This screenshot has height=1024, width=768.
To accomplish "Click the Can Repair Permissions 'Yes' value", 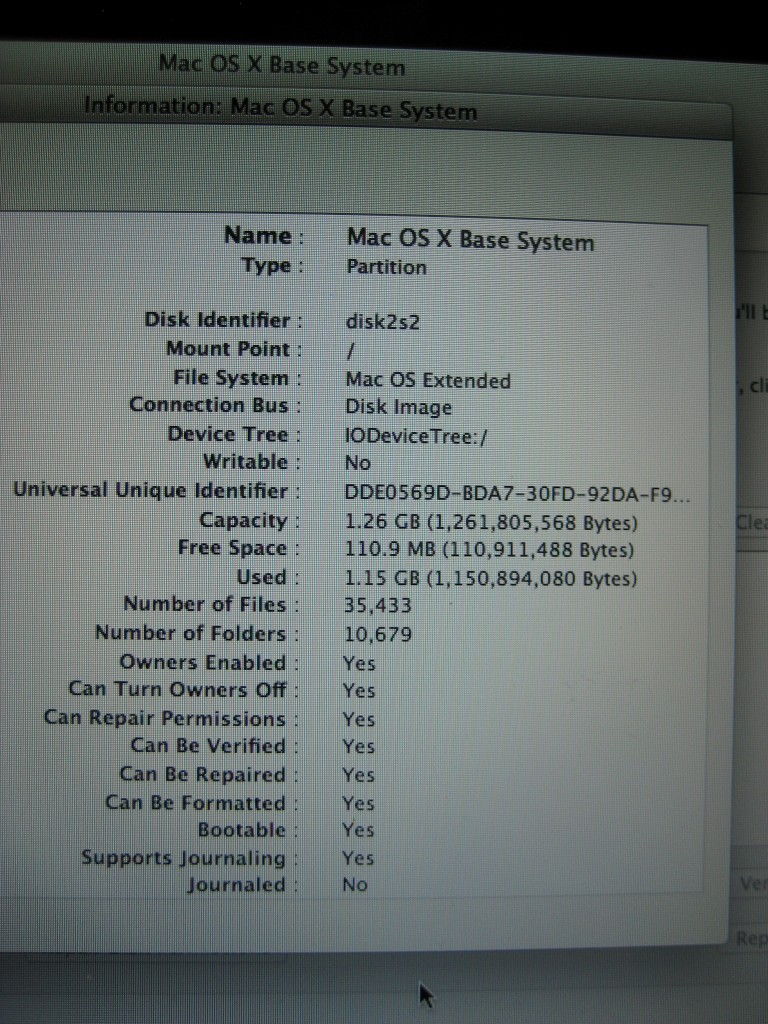I will tap(359, 720).
